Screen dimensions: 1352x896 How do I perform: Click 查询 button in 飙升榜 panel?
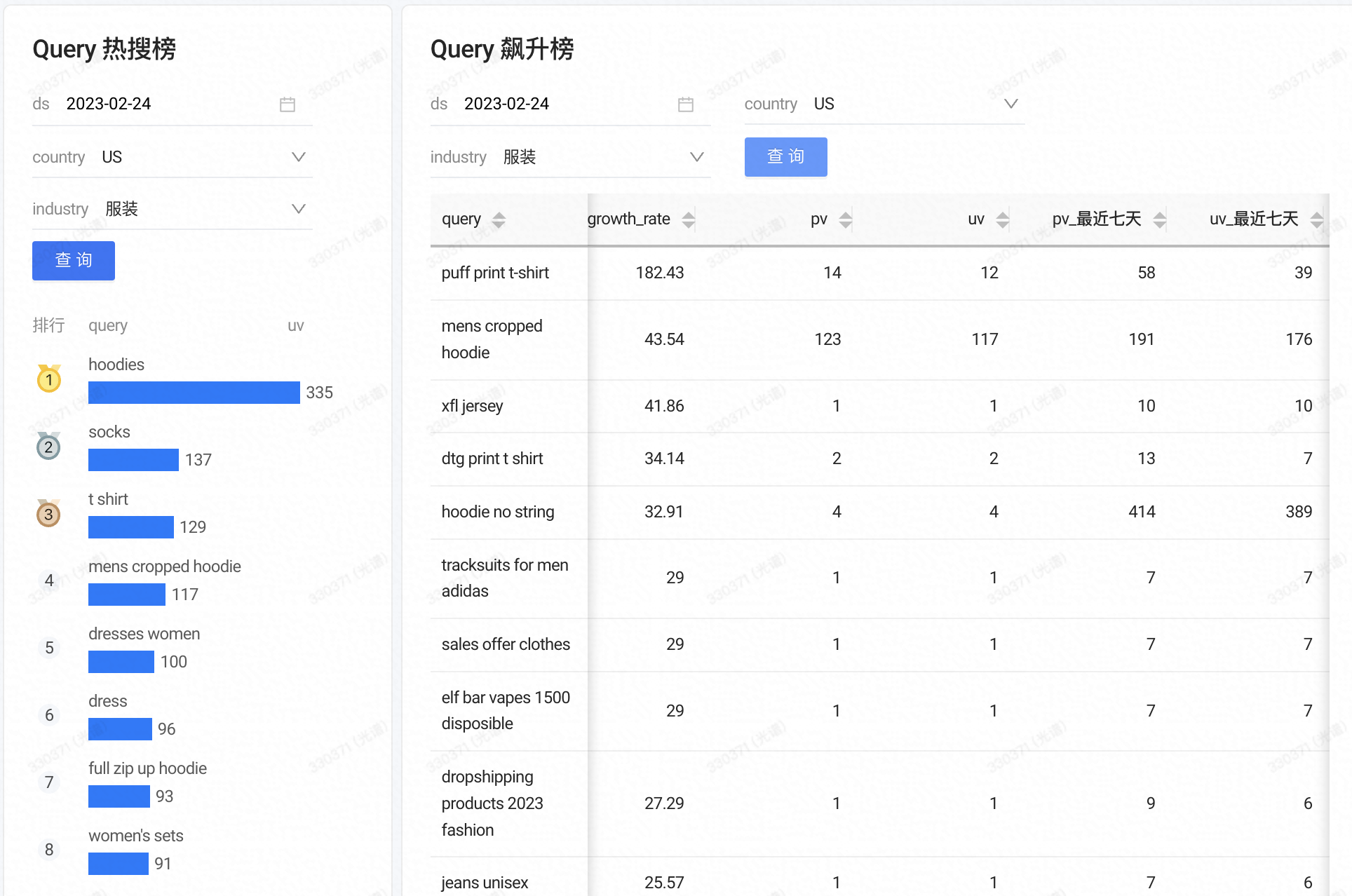tap(786, 156)
